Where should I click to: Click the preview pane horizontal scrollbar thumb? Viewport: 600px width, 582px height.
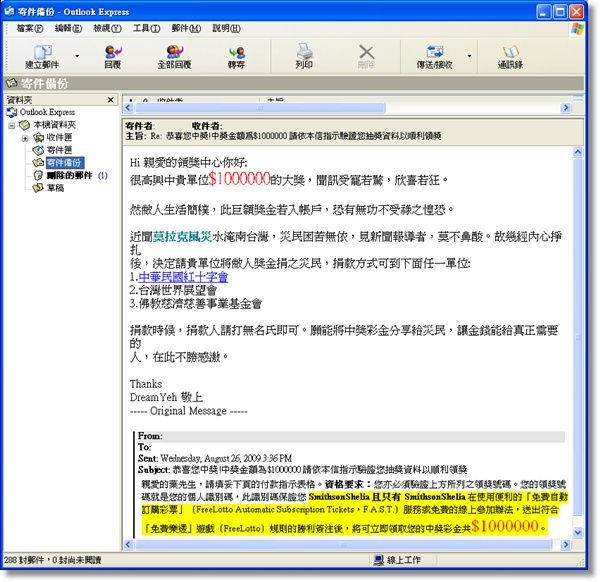(343, 544)
